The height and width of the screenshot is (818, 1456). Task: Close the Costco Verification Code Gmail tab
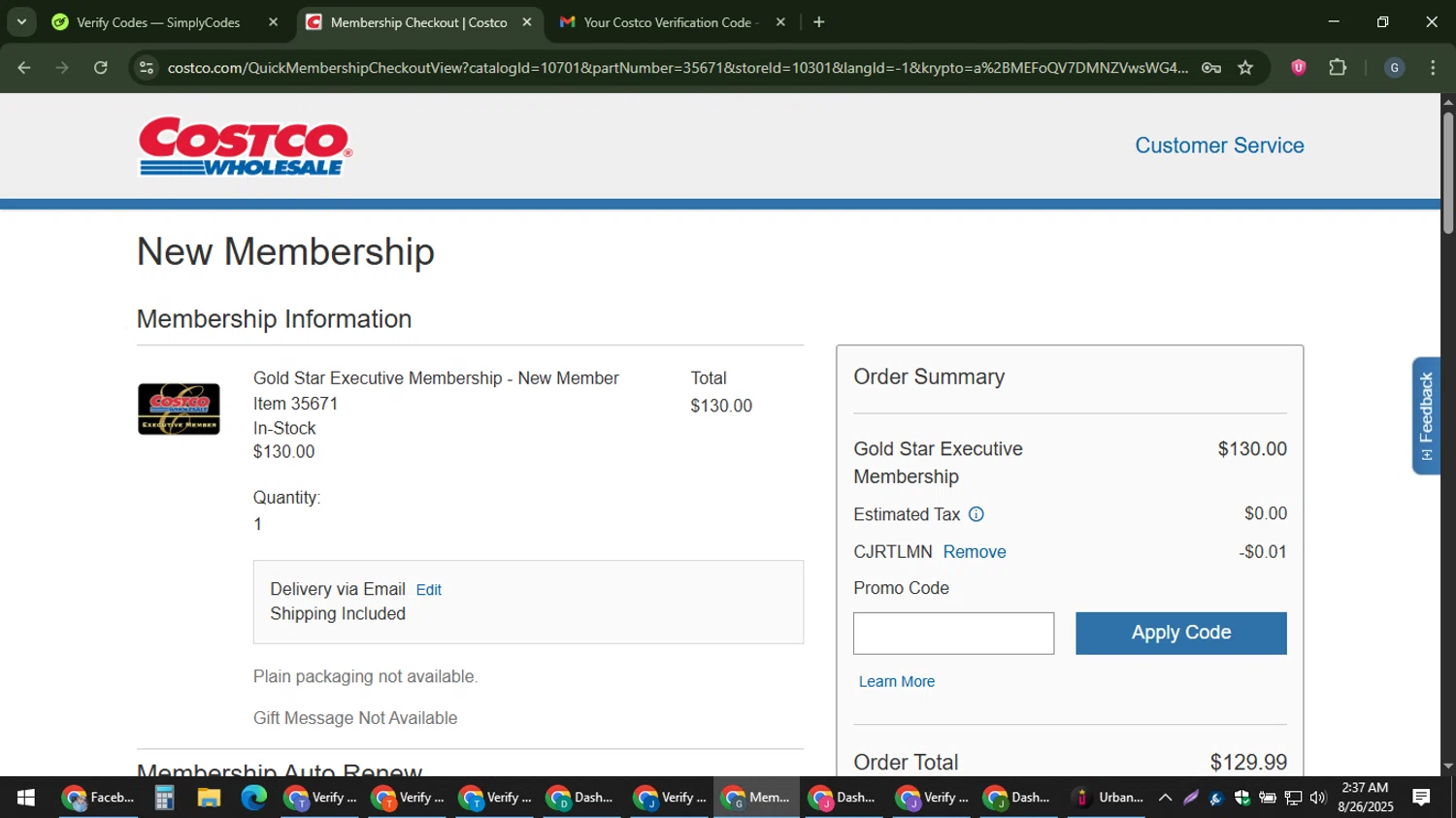780,22
